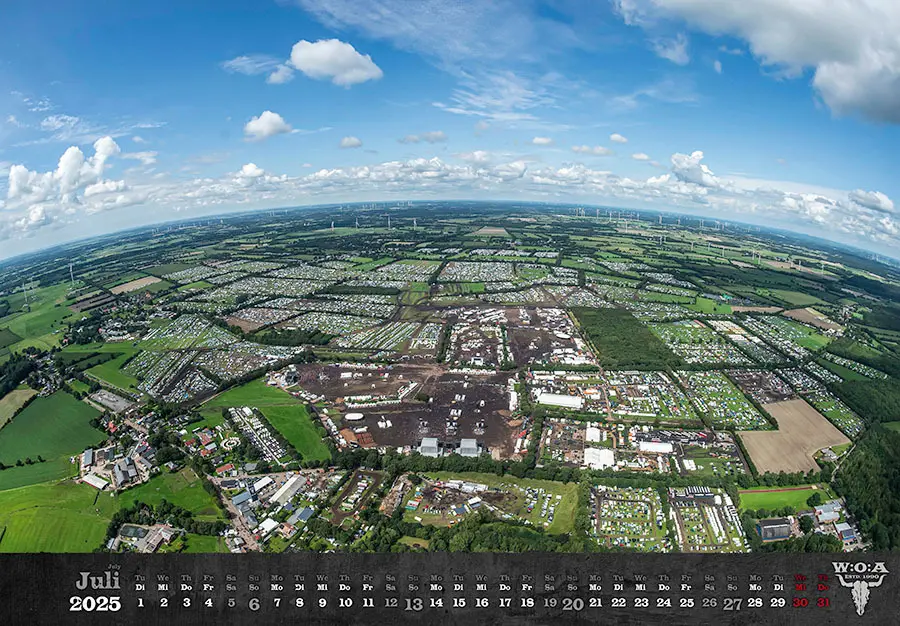The height and width of the screenshot is (626, 900).
Task: Select day 11 in the calendar strip
Action: (368, 602)
